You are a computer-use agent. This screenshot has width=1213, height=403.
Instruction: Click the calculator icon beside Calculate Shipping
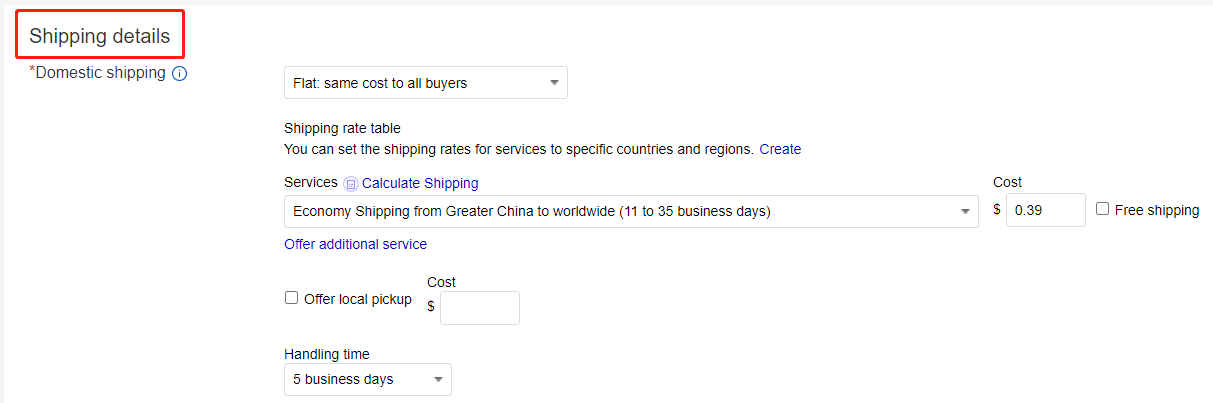pos(350,184)
